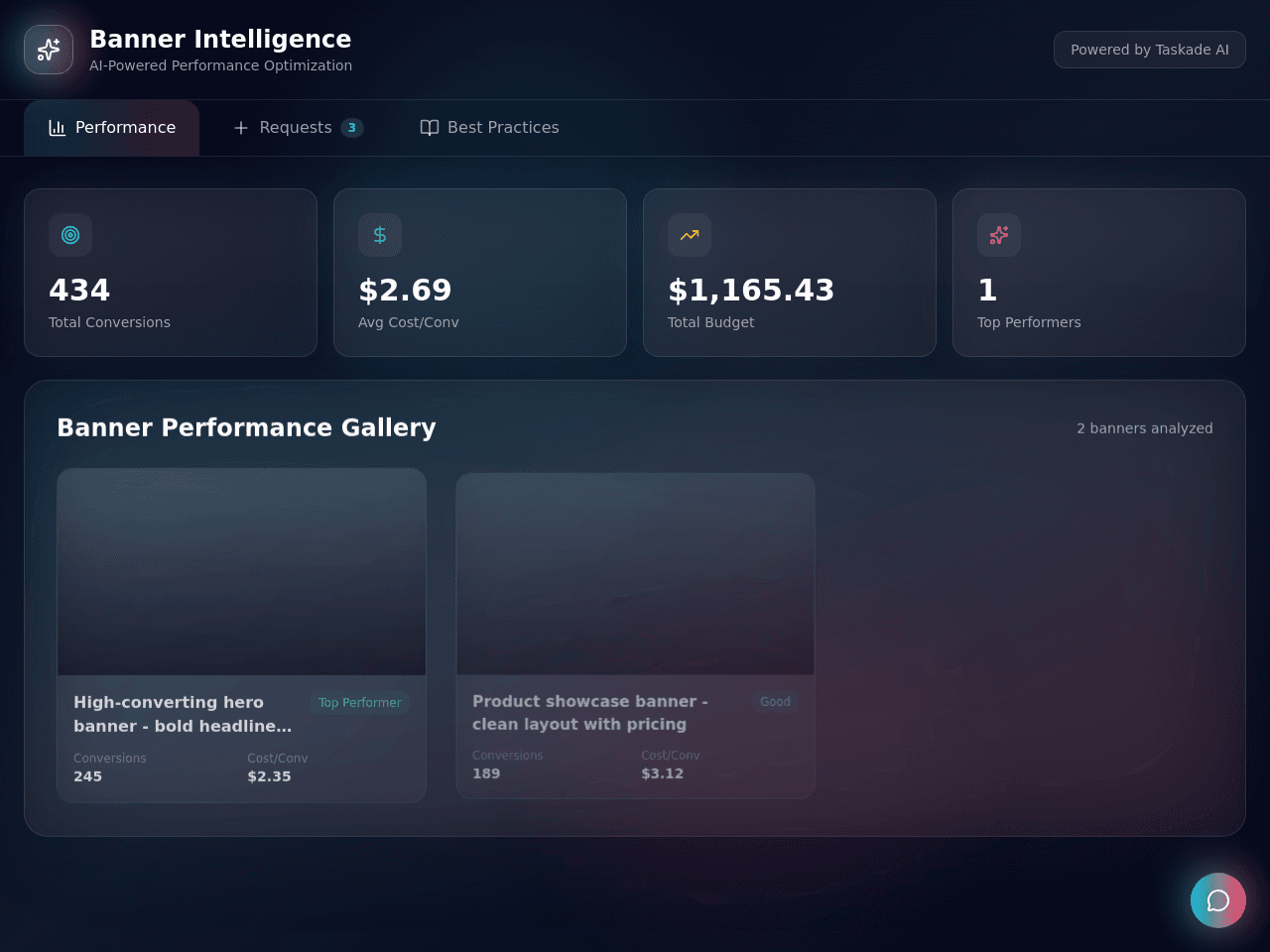Select the Performance tab
1270x952 pixels.
112,128
